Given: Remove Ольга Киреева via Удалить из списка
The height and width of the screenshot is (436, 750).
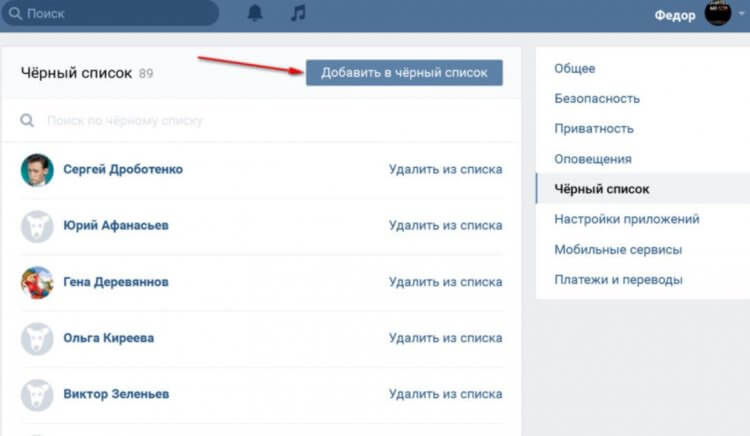Looking at the screenshot, I should 445,338.
